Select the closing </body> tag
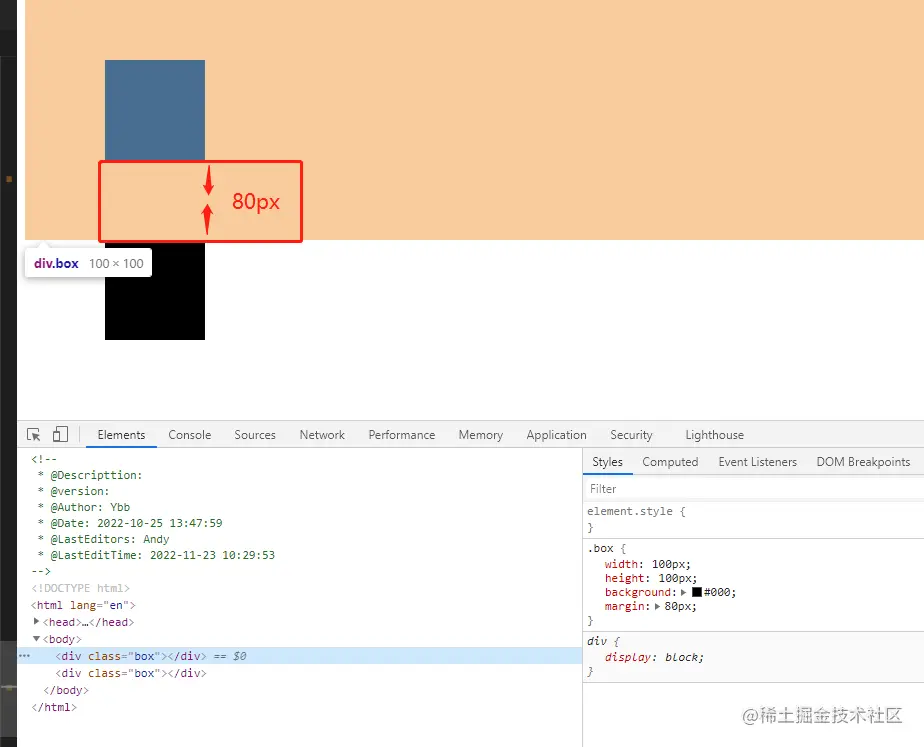This screenshot has width=924, height=747. coord(66,690)
